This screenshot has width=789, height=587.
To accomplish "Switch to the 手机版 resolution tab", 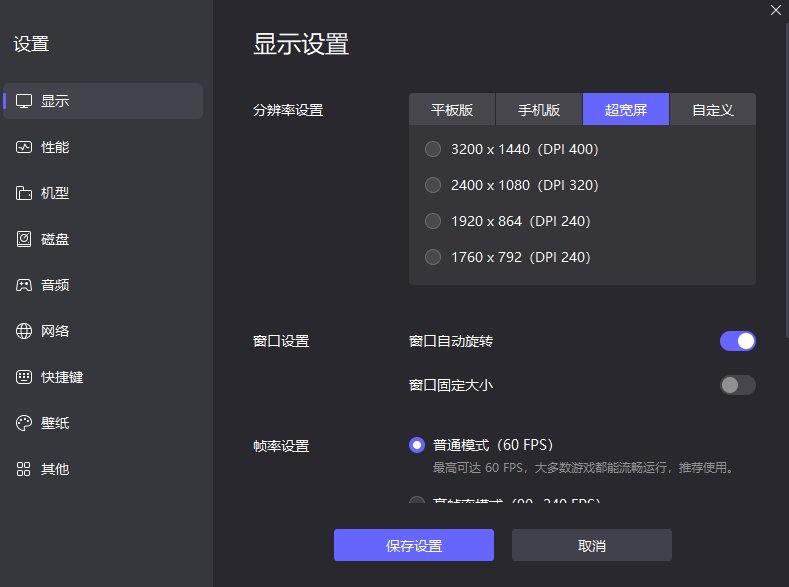I will pyautogui.click(x=539, y=109).
